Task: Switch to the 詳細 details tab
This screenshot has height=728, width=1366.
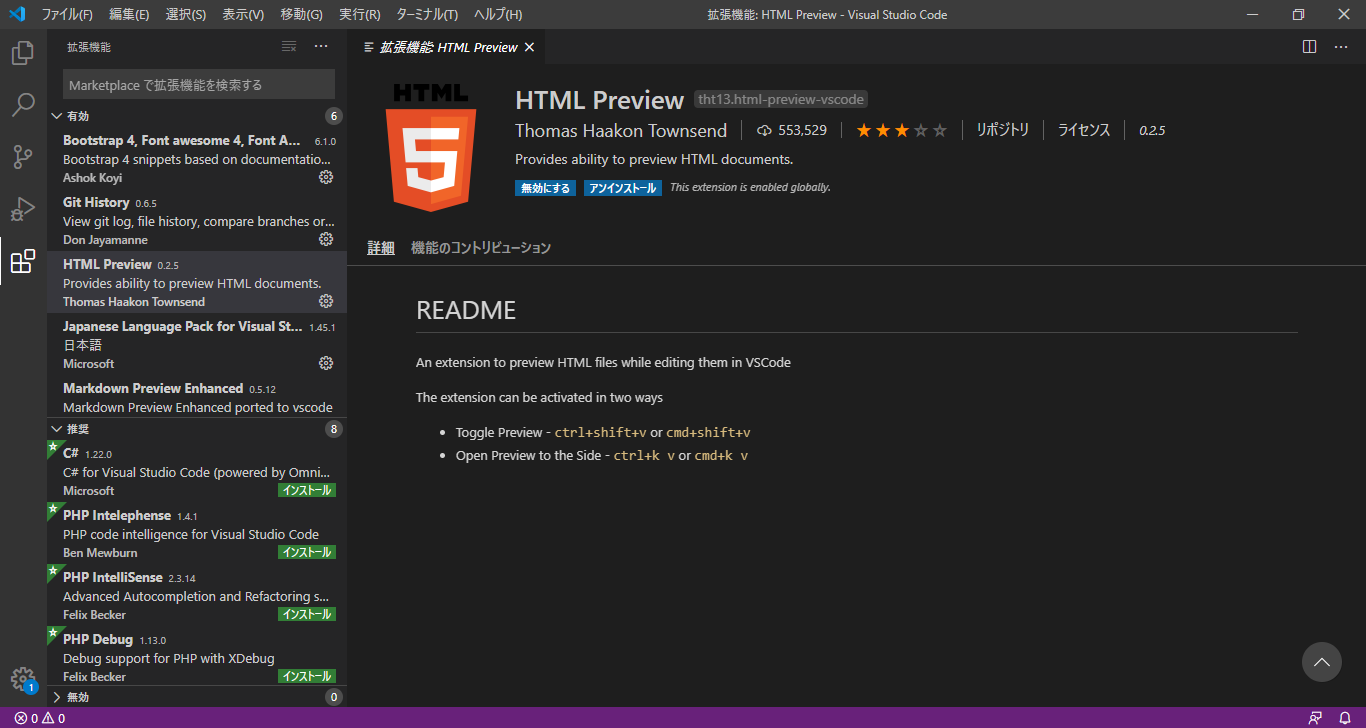Action: 381,248
